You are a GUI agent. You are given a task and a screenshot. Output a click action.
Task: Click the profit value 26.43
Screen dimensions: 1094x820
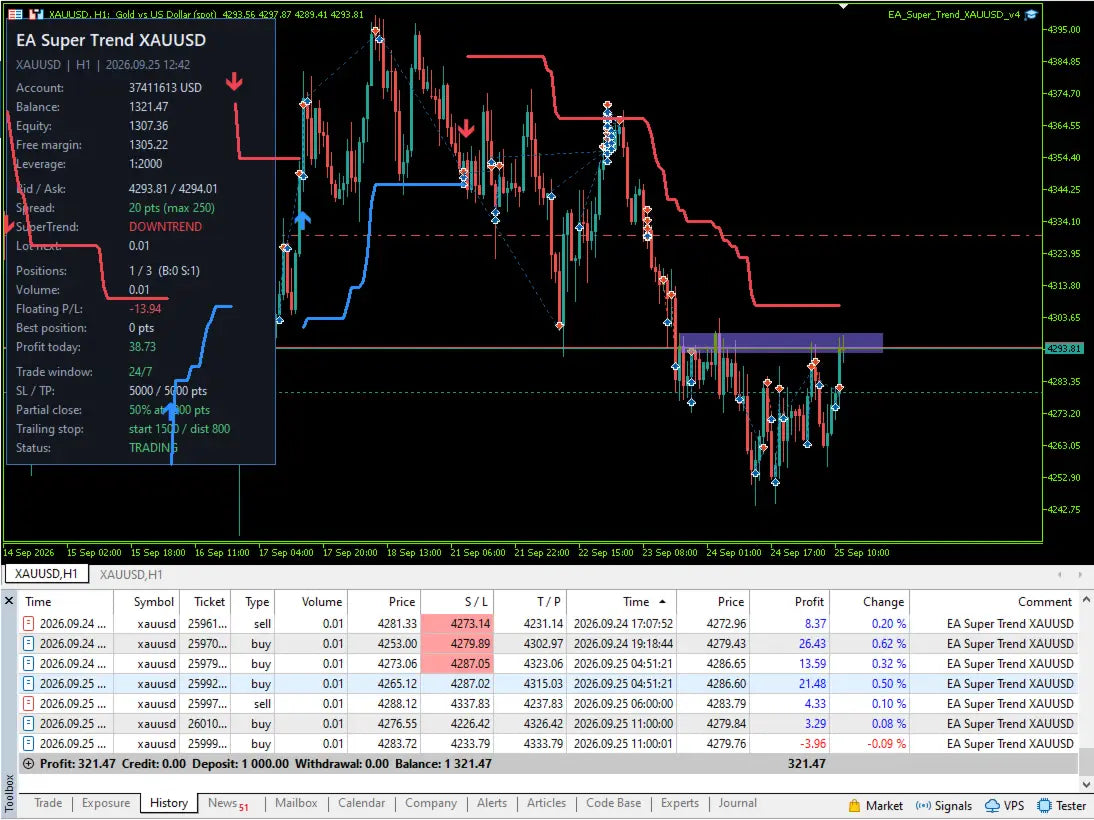812,643
